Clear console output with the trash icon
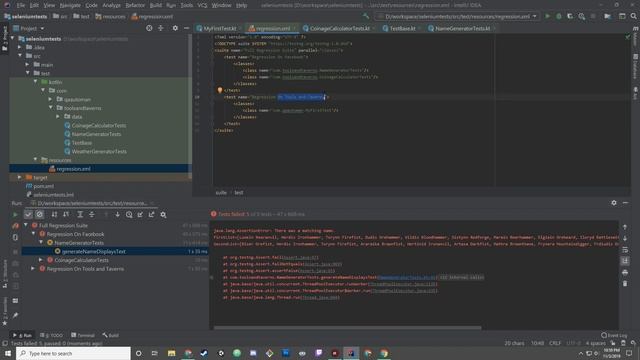Screen dimensions: 640x360 tap(625, 284)
